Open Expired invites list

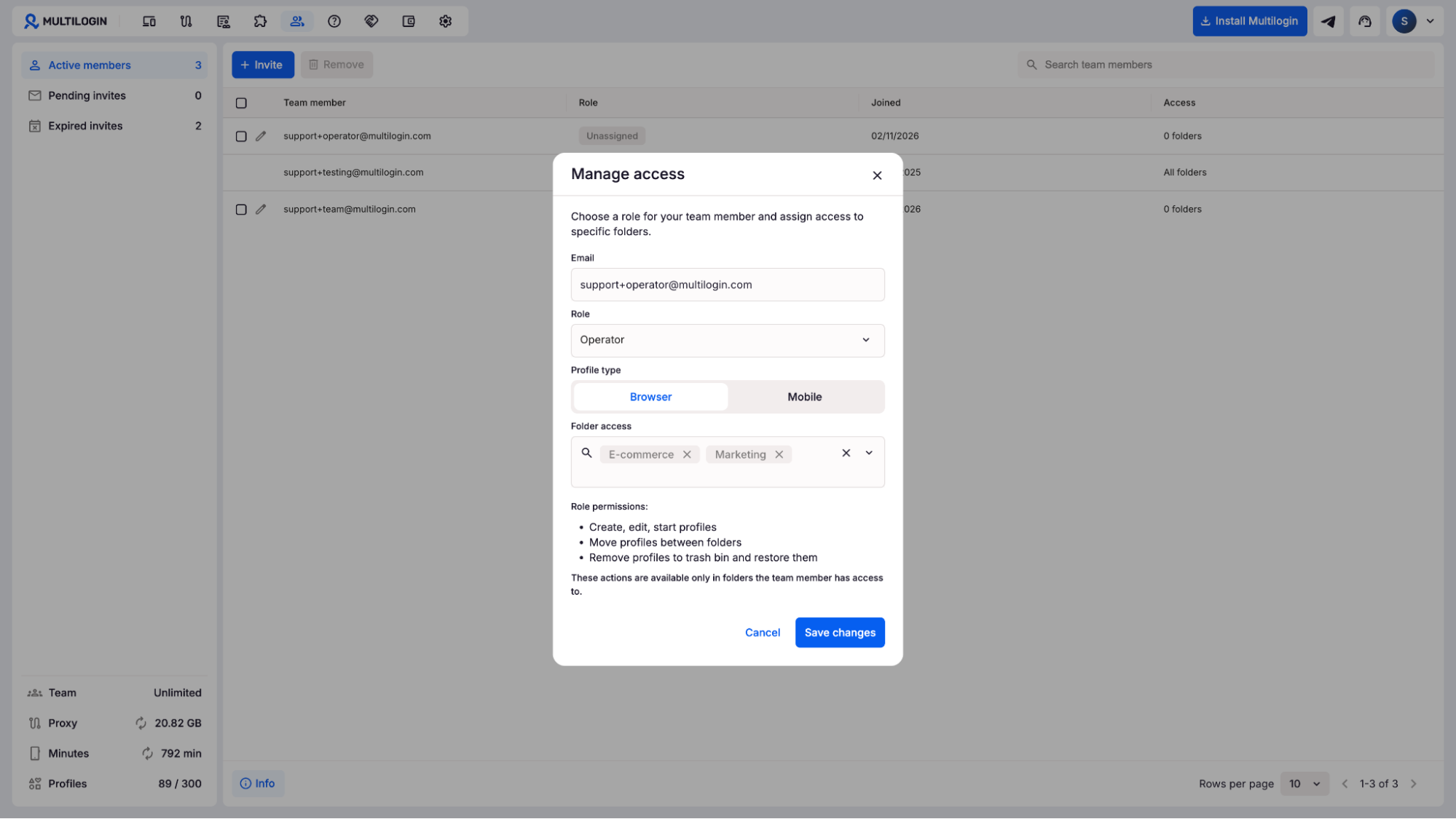point(85,126)
